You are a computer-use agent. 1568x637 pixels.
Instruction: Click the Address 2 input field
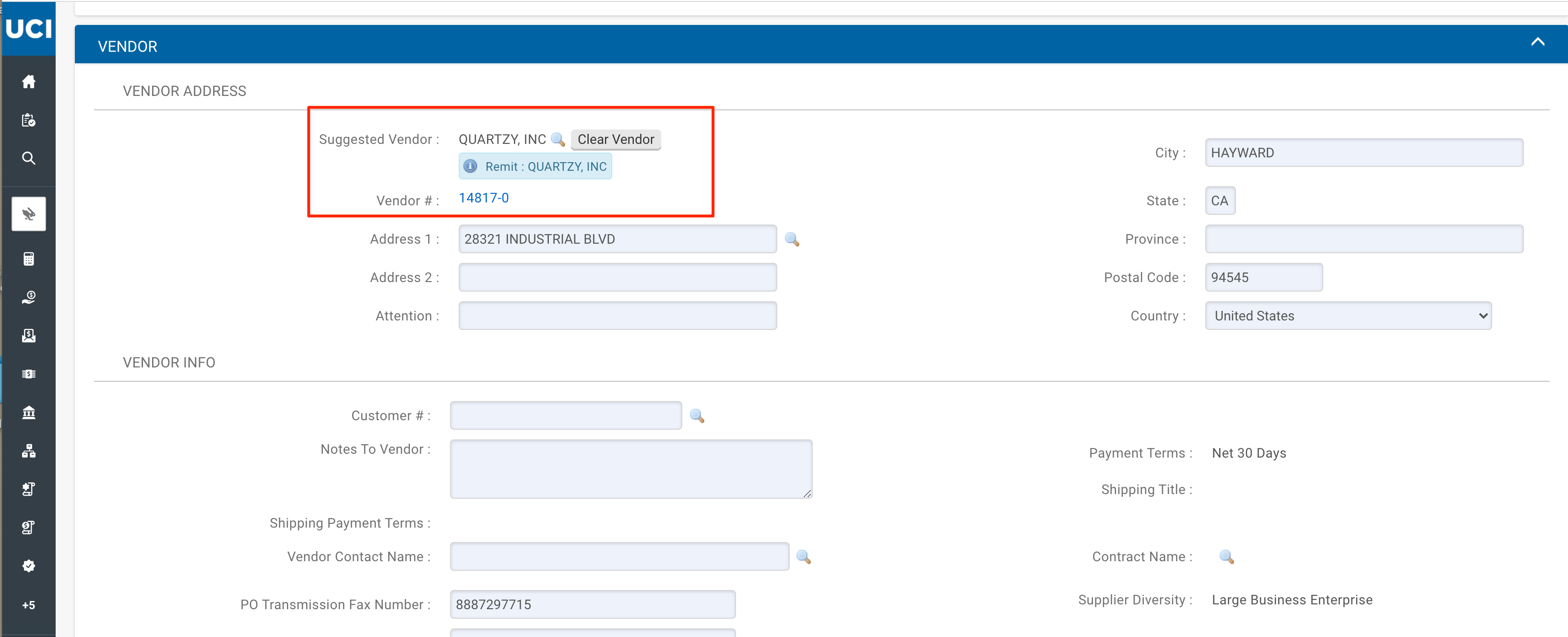click(617, 277)
